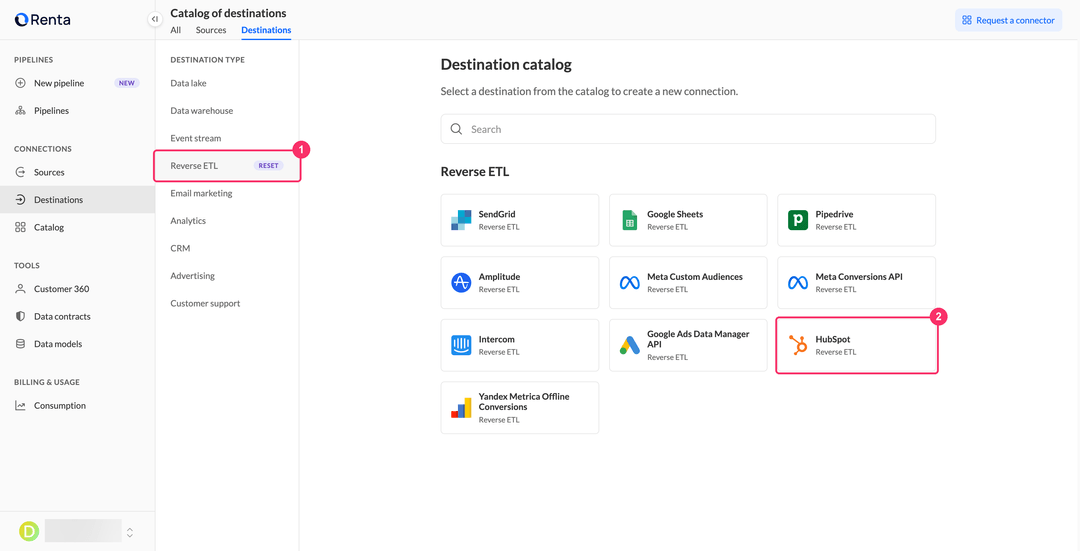Click the Destinations icon in sidebar
The image size is (1080, 551).
point(20,200)
